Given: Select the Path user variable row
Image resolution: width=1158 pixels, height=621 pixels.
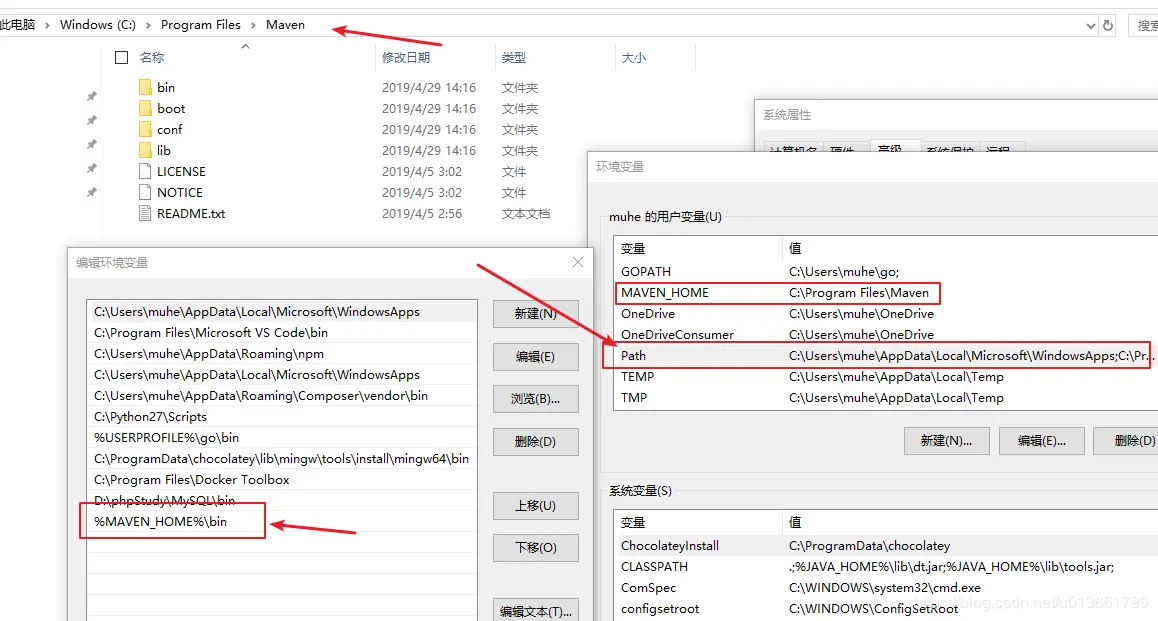Looking at the screenshot, I should [x=885, y=356].
